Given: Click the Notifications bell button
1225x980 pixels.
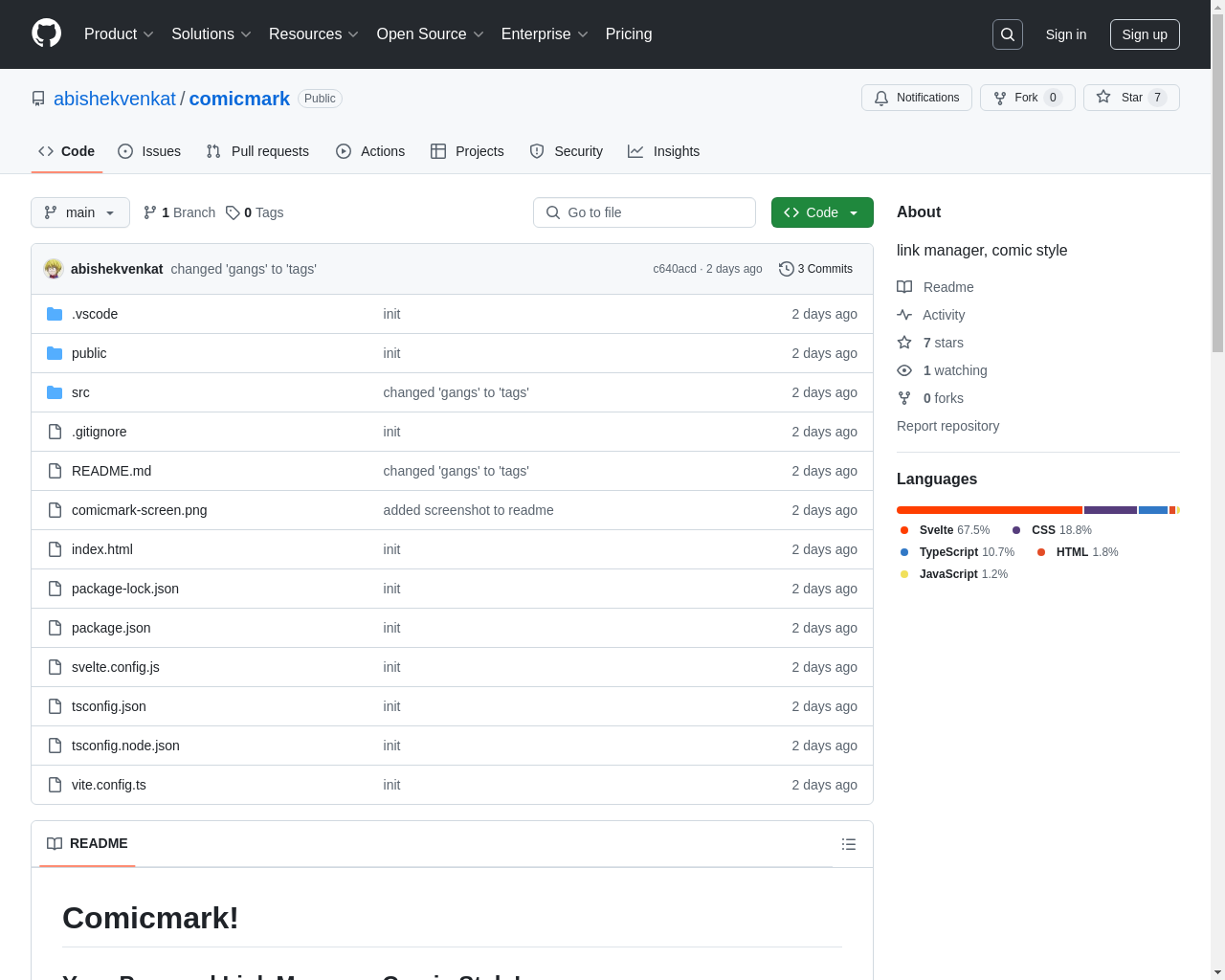Looking at the screenshot, I should [917, 98].
